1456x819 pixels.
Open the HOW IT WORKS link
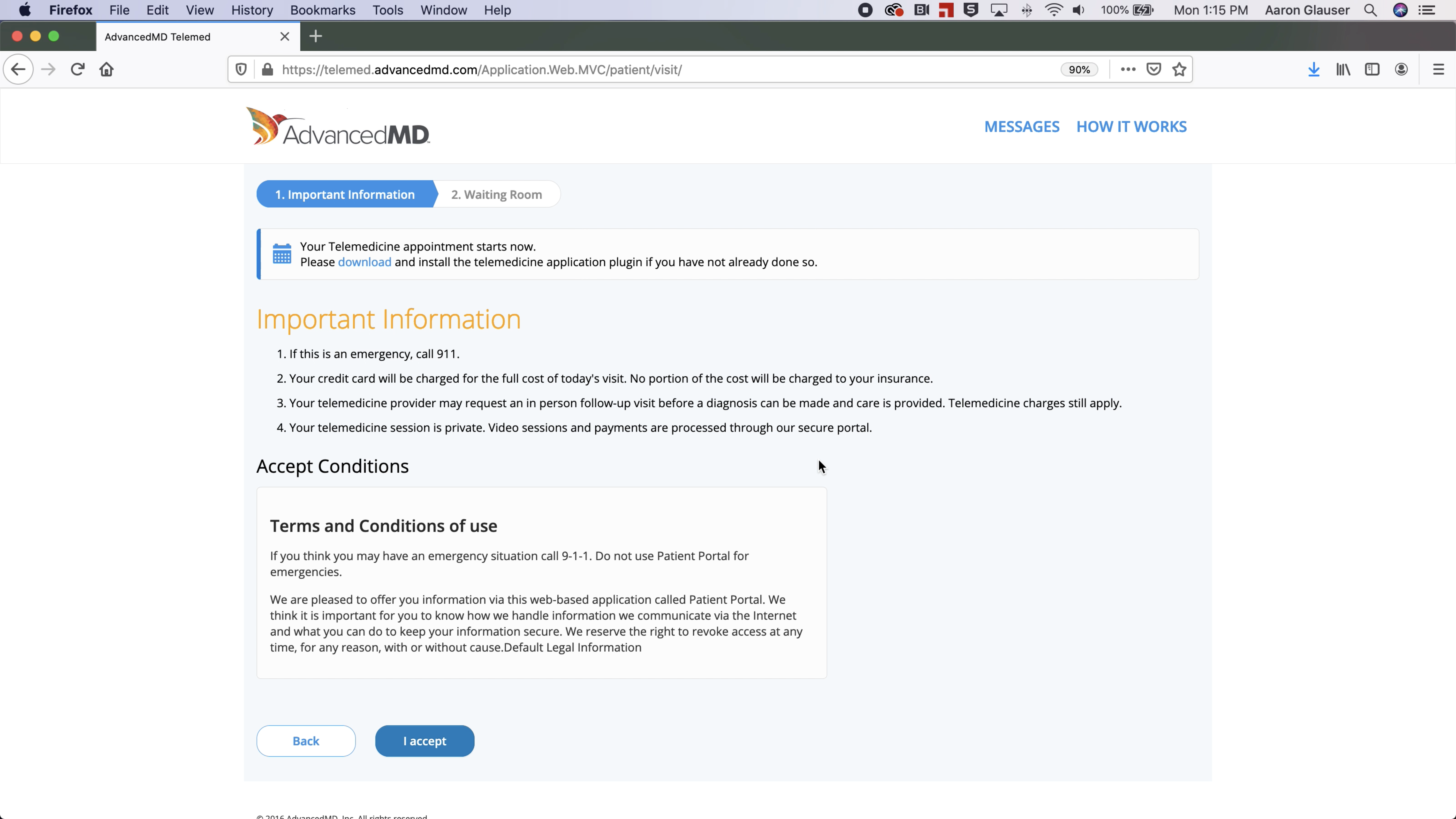pos(1131,127)
